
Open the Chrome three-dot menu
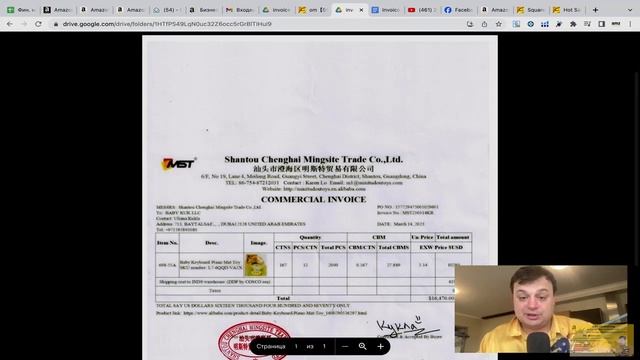(631, 24)
